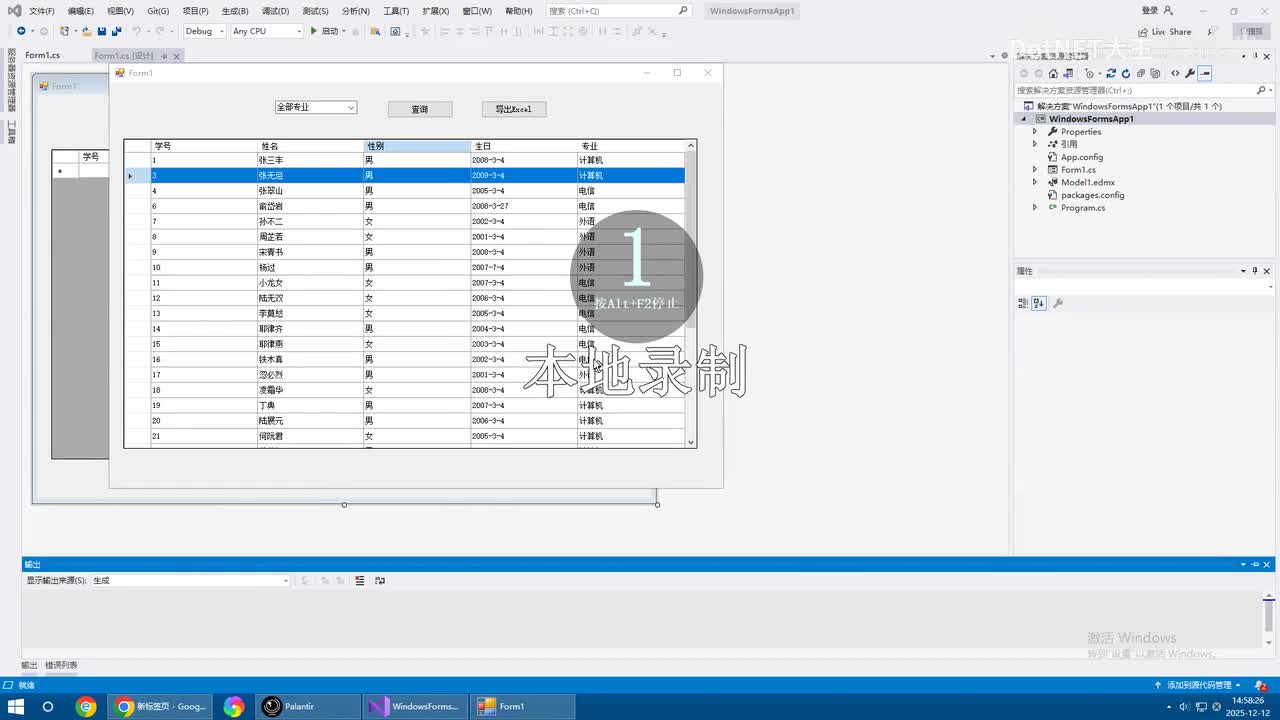Click the cell 2008-3-27 in the grid
The width and height of the screenshot is (1280, 720).
(524, 206)
